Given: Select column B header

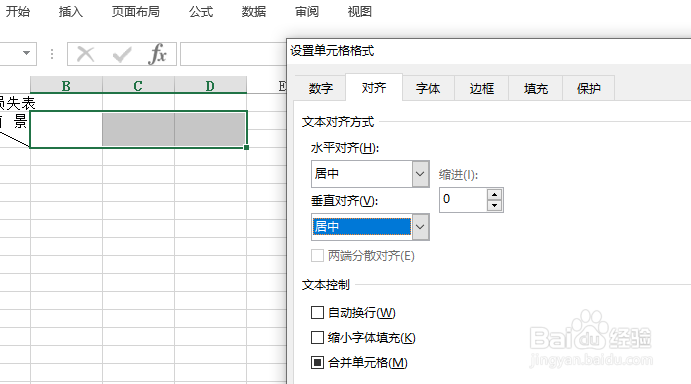Looking at the screenshot, I should [x=66, y=86].
